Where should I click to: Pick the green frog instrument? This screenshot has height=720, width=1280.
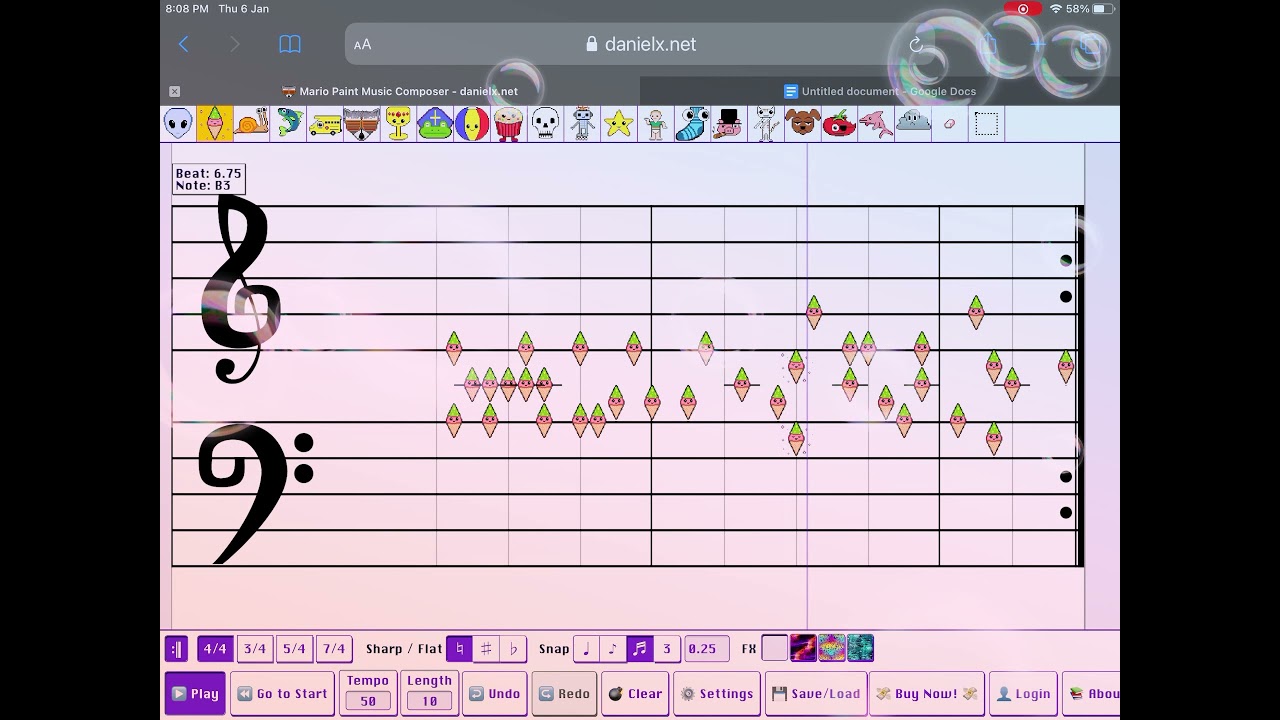tap(435, 124)
